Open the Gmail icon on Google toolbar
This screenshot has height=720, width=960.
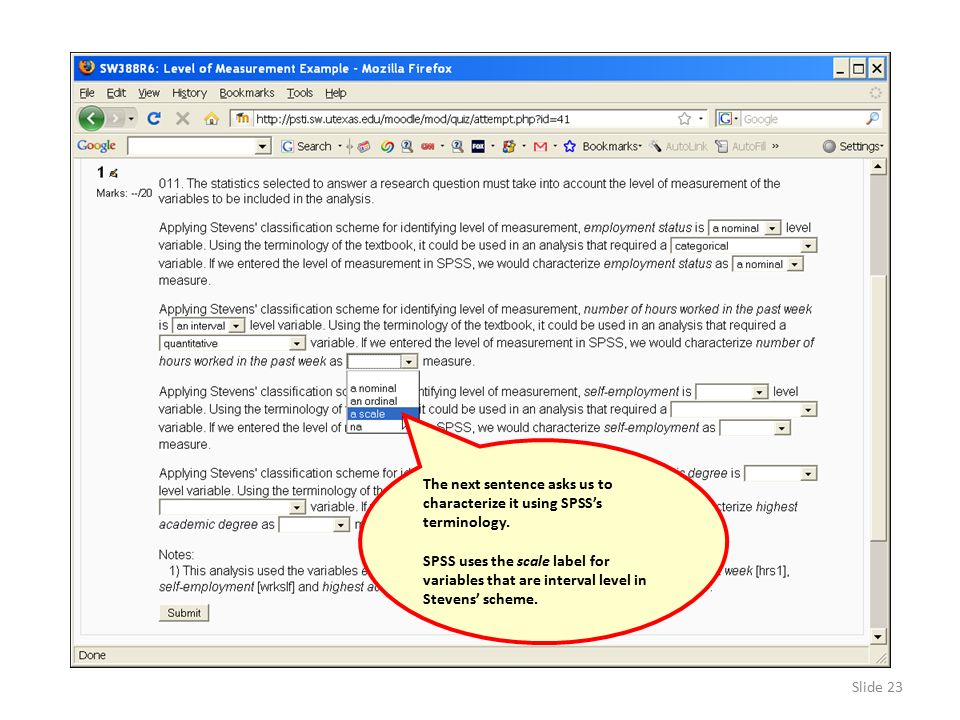click(540, 146)
